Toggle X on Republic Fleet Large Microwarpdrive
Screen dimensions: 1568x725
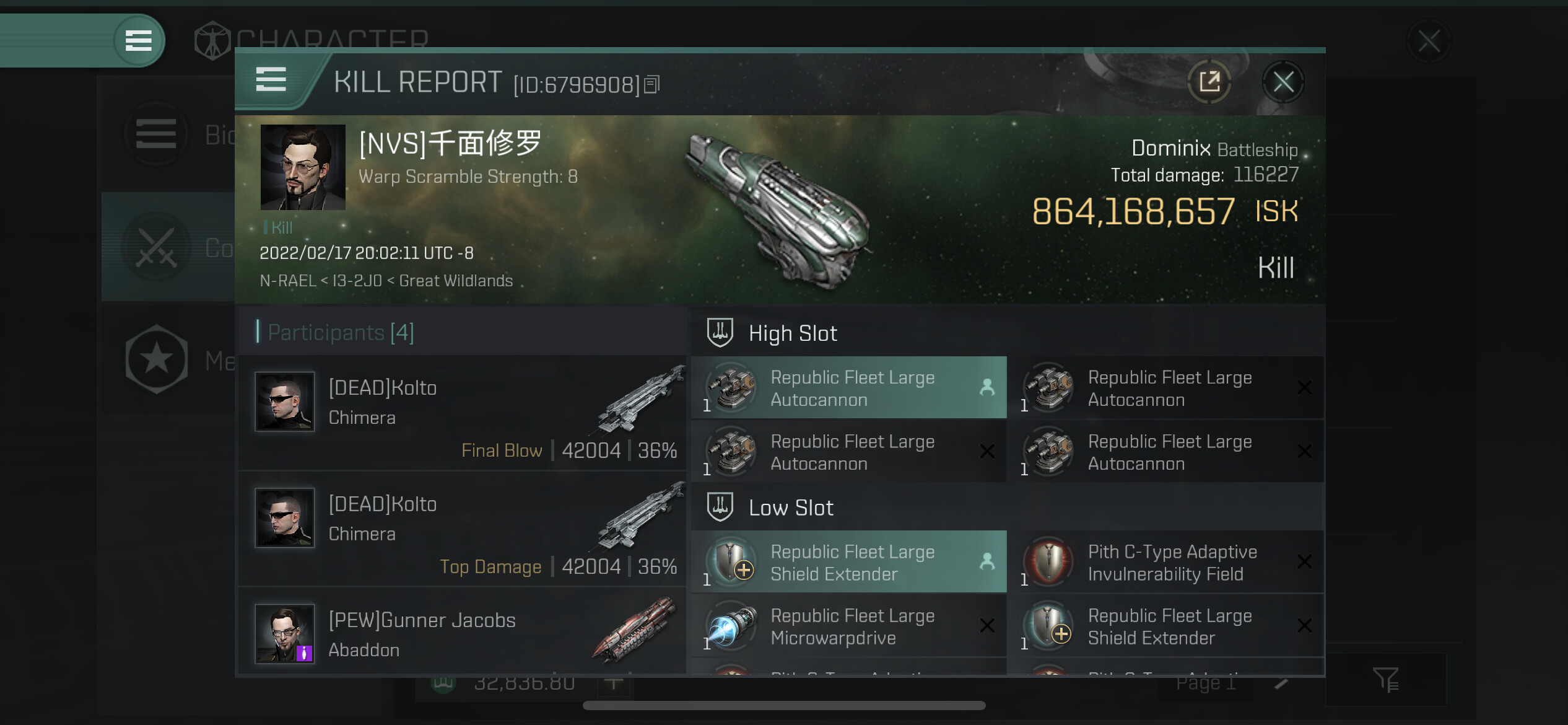point(987,626)
